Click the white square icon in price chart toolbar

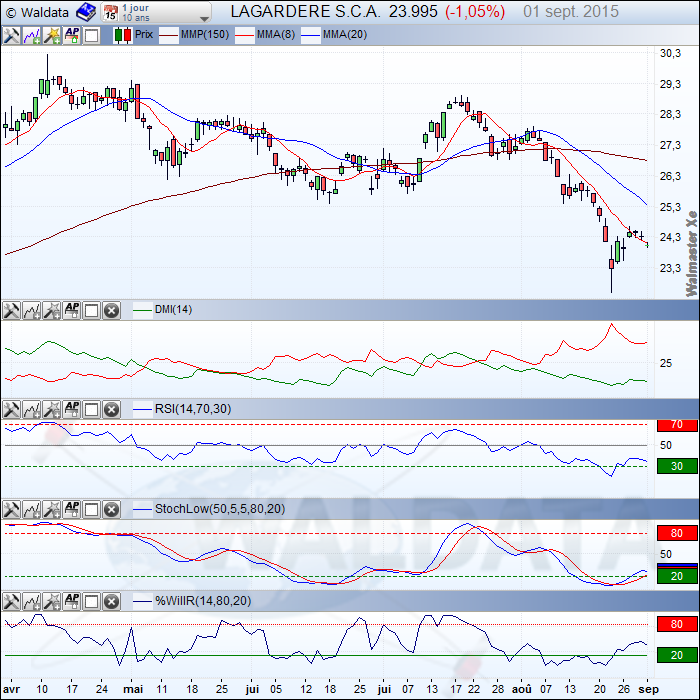pyautogui.click(x=92, y=35)
